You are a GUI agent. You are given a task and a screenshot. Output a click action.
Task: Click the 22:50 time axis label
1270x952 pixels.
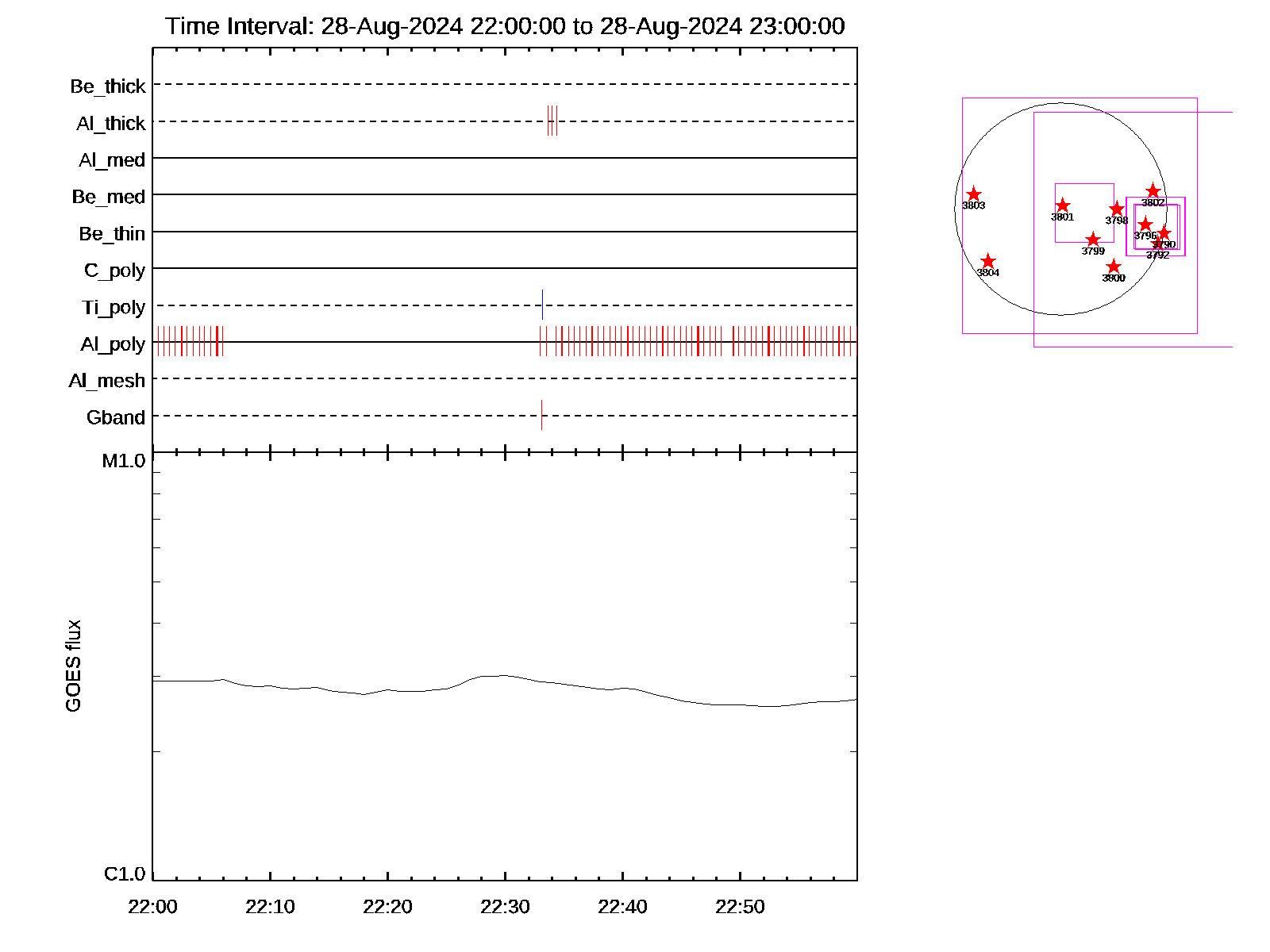(740, 907)
